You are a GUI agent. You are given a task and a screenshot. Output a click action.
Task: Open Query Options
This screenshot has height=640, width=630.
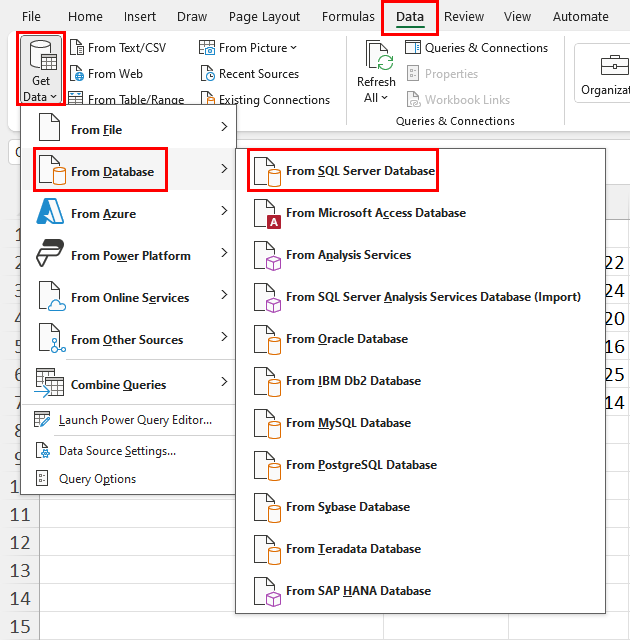pyautogui.click(x=129, y=479)
